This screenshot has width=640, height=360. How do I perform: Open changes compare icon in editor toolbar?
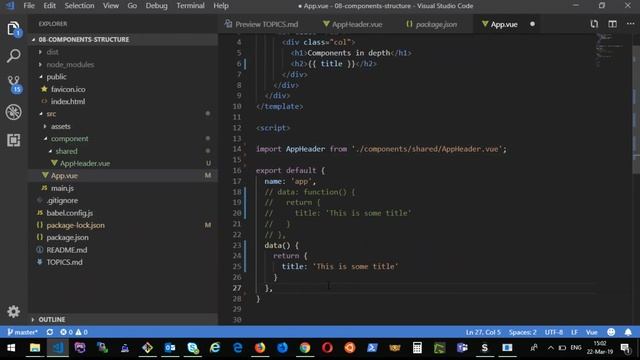click(594, 24)
